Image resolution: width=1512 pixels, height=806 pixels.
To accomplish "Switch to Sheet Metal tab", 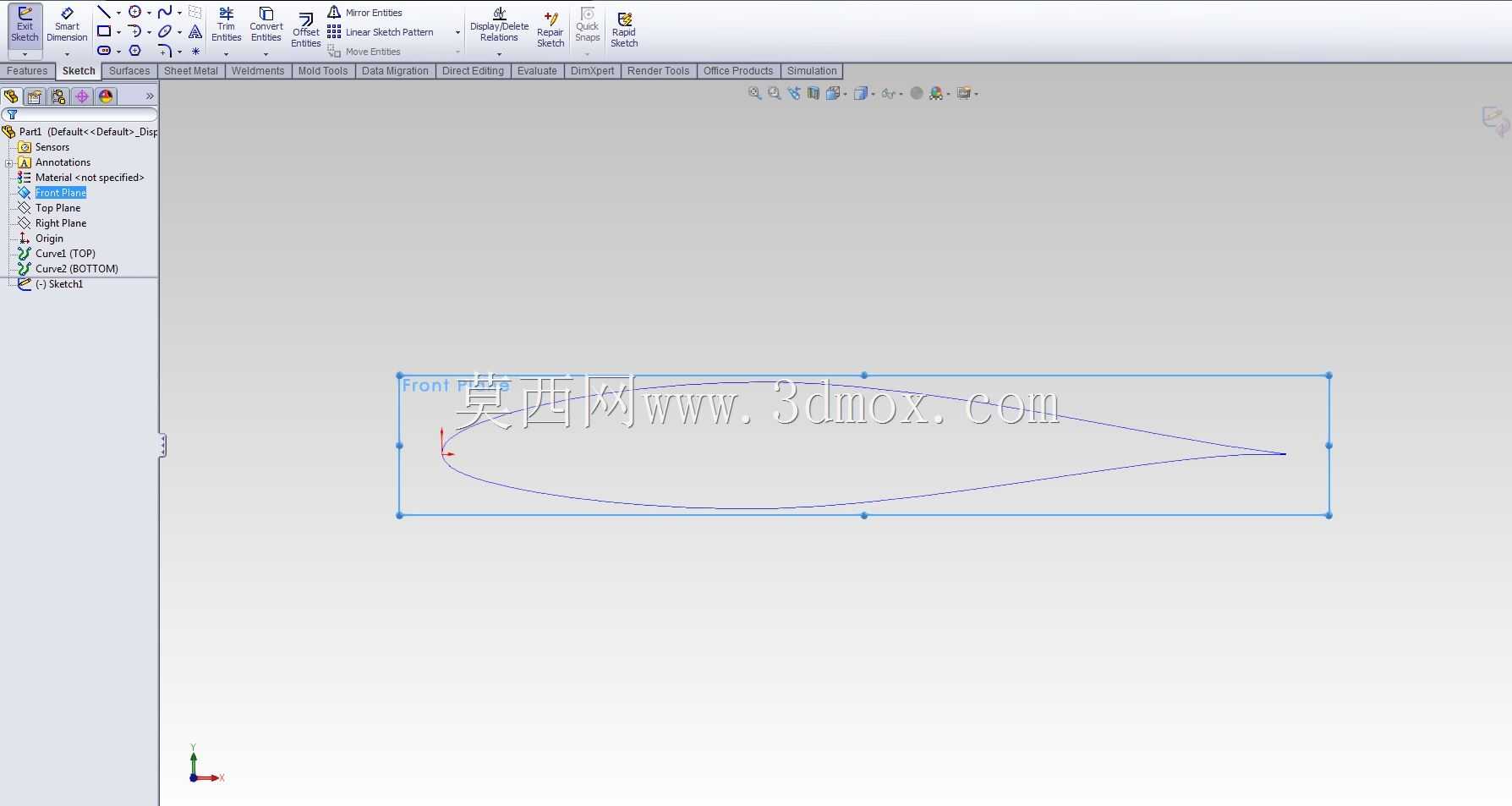I will pos(191,71).
